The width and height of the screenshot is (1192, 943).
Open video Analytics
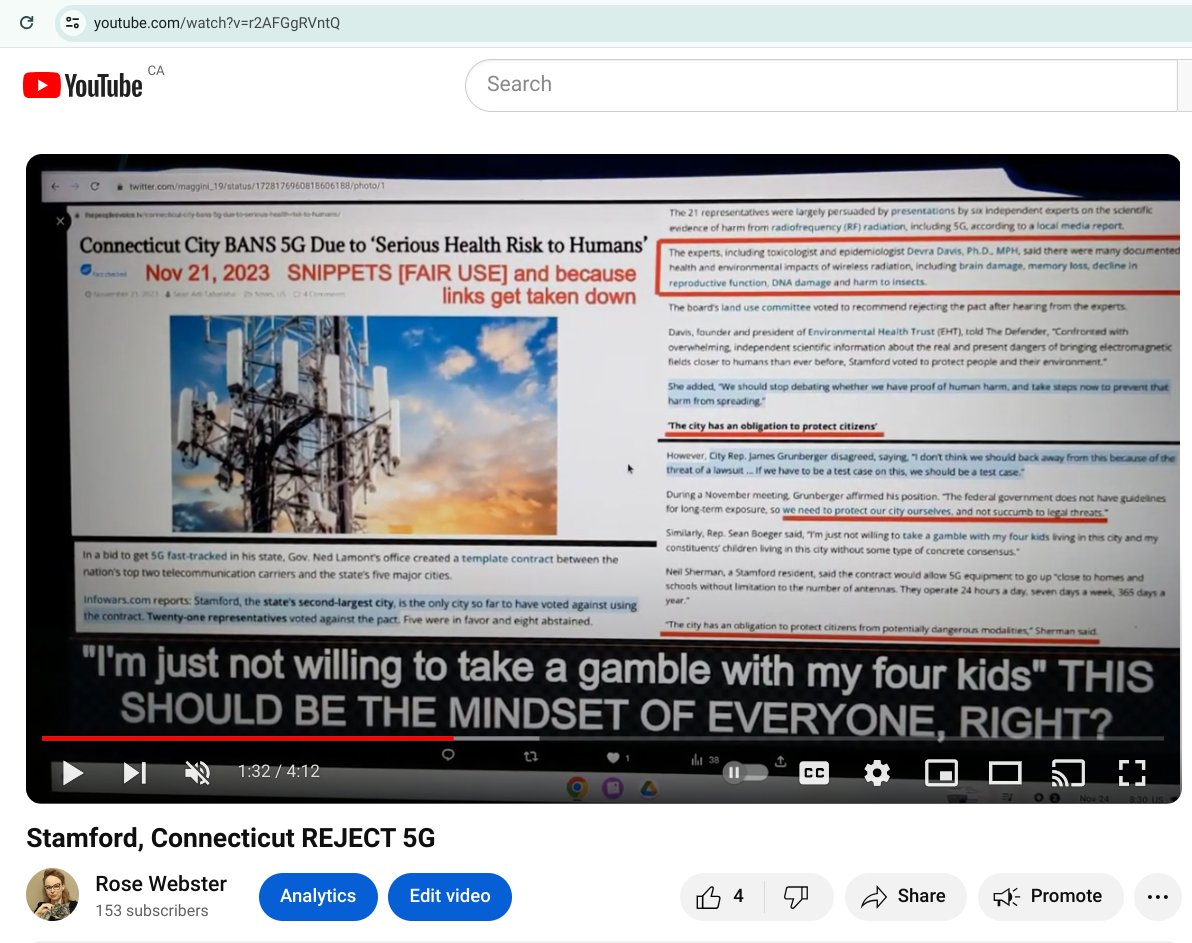318,897
